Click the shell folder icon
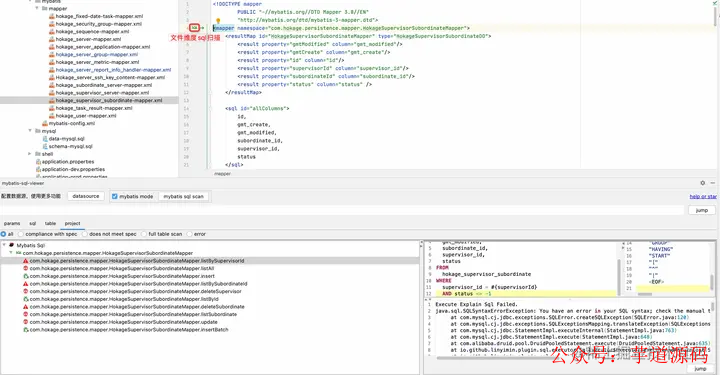Viewport: 720px width, 375px height. coord(38,154)
